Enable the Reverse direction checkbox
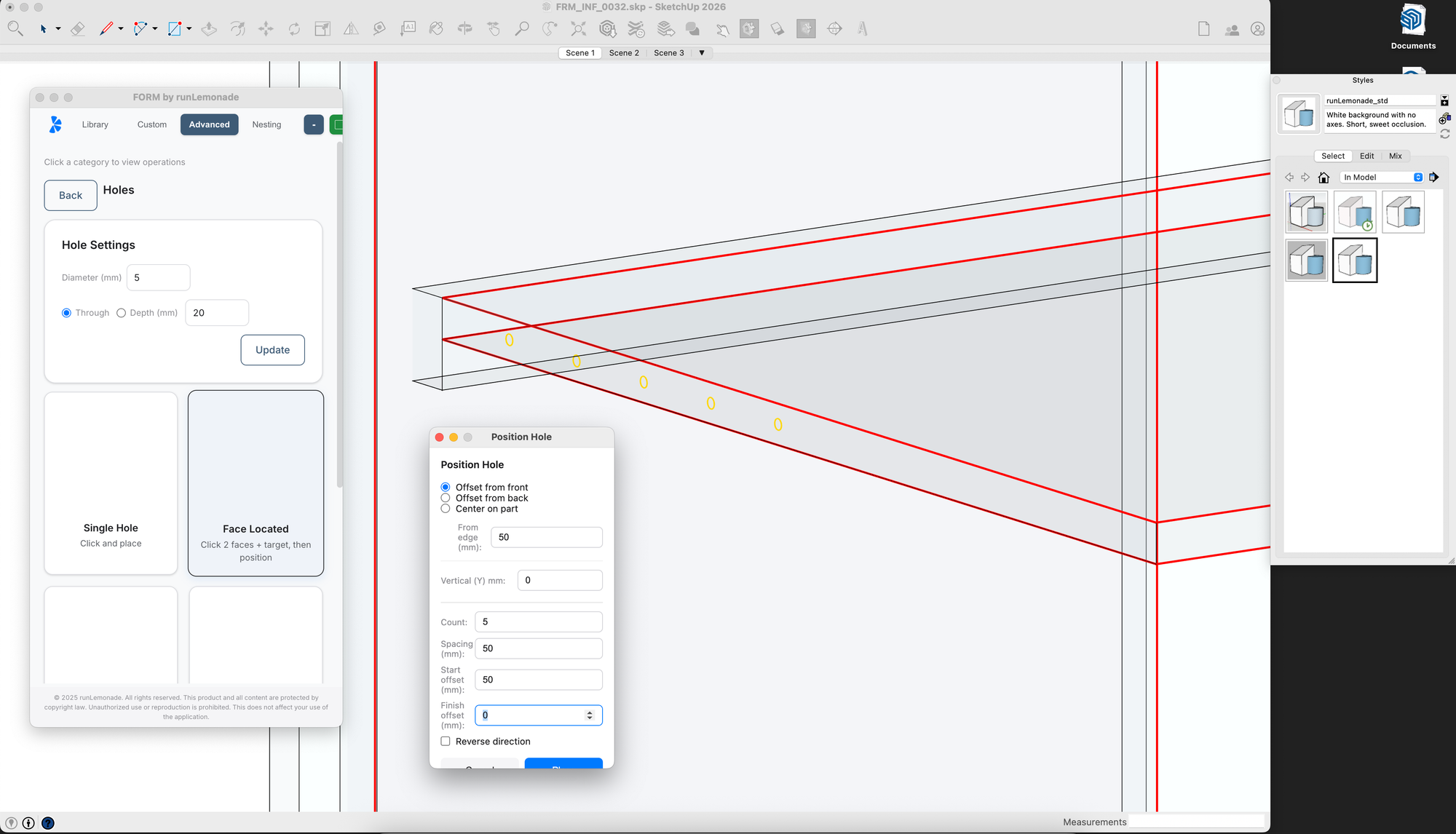1456x834 pixels. (446, 742)
